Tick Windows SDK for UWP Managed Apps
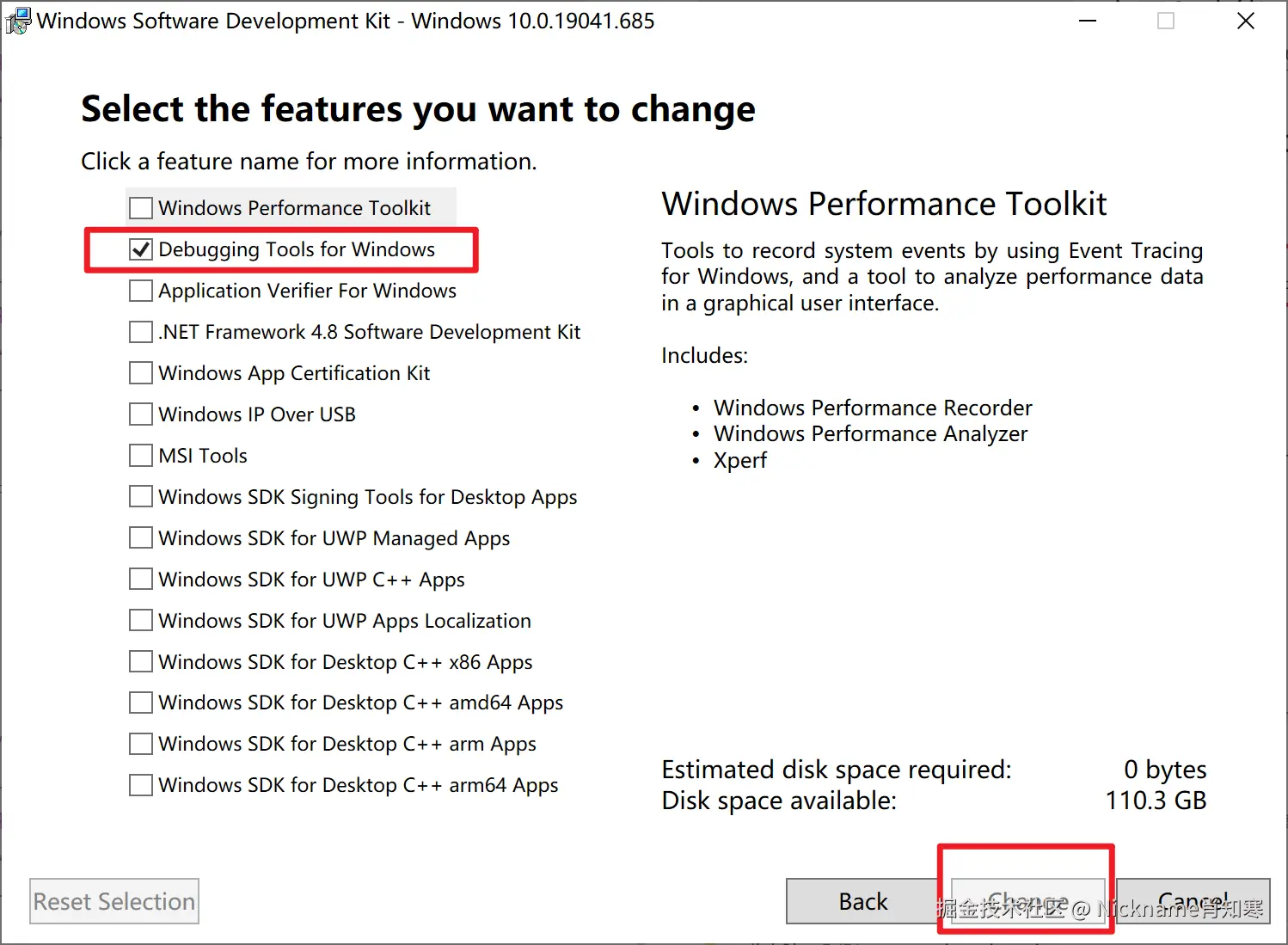 pos(141,538)
